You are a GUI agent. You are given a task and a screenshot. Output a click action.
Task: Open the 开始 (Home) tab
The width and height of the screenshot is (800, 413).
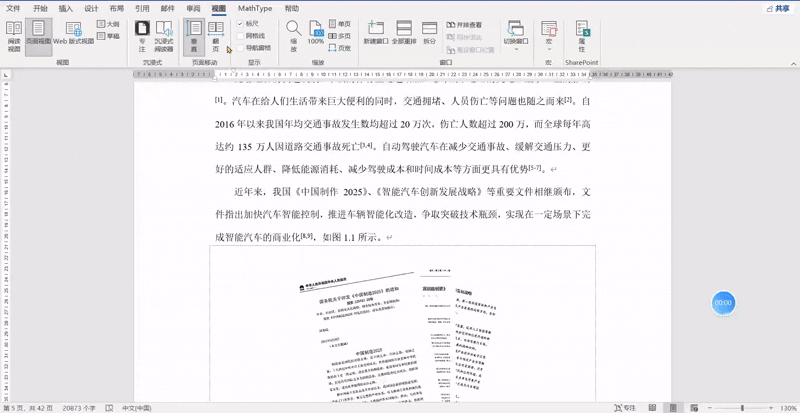tap(40, 9)
